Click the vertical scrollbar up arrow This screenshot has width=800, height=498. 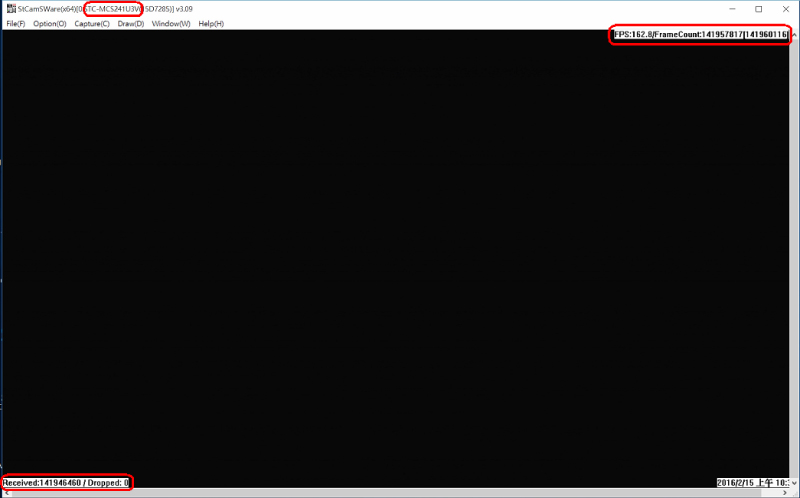click(x=794, y=34)
